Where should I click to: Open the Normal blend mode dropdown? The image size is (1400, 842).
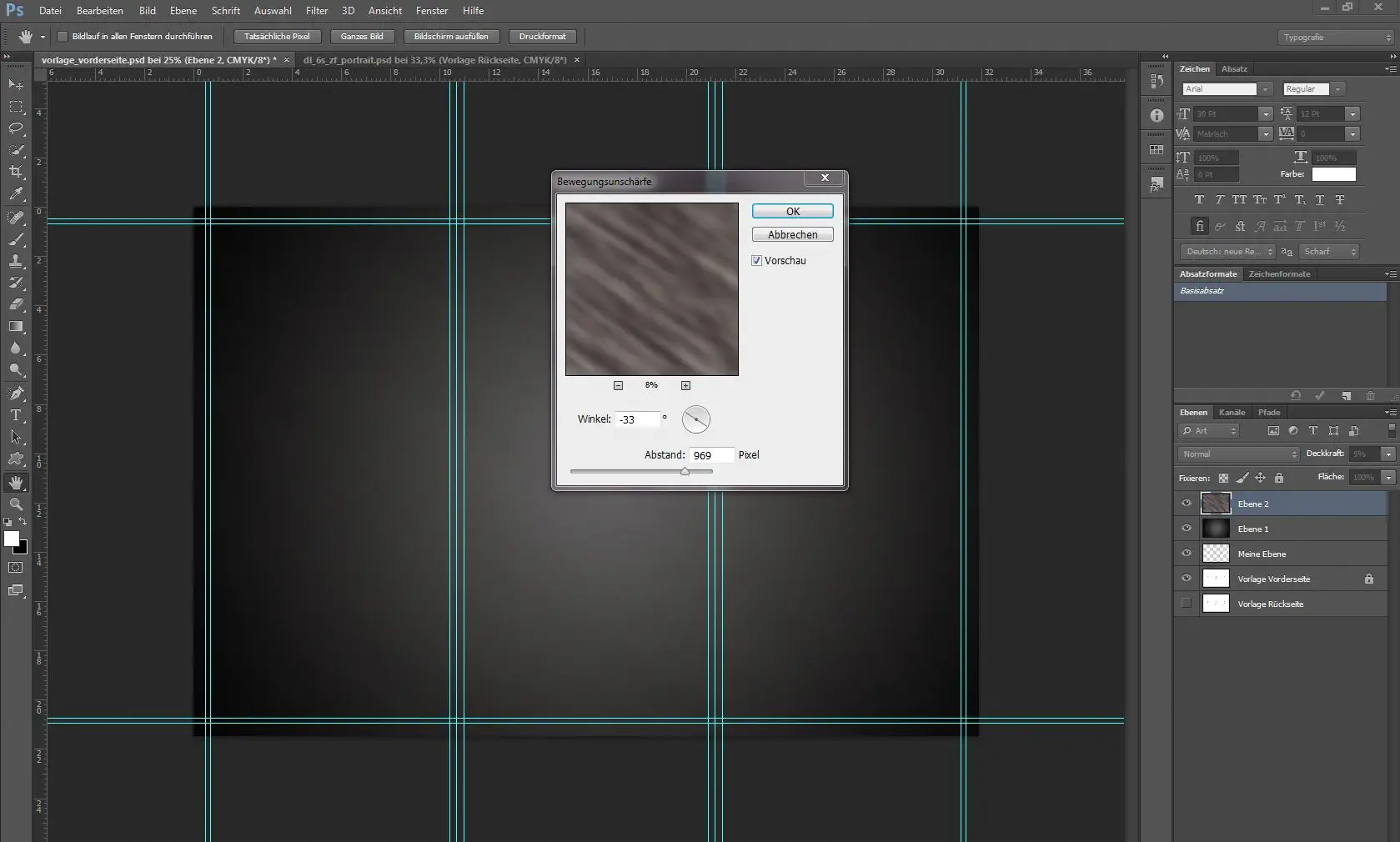[x=1239, y=454]
